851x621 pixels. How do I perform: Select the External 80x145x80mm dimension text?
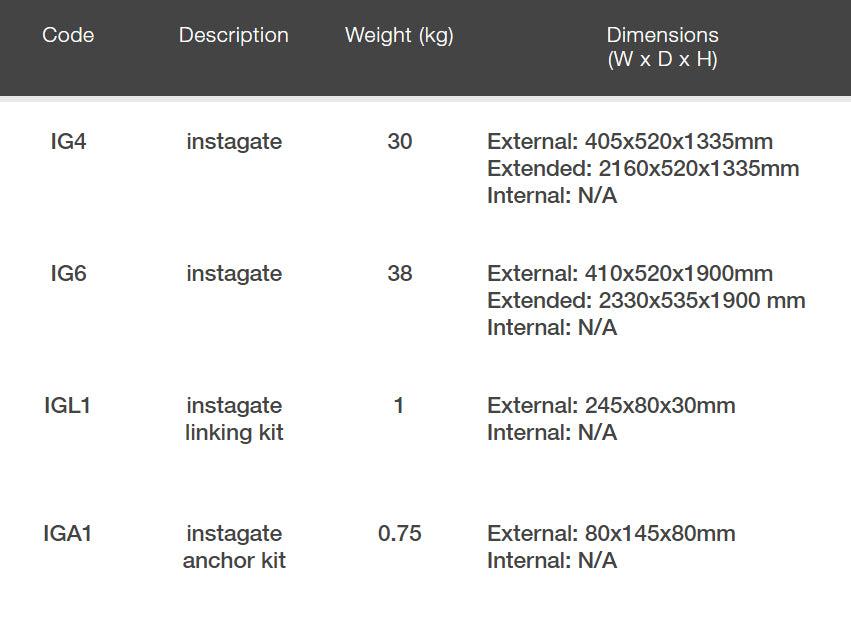611,534
